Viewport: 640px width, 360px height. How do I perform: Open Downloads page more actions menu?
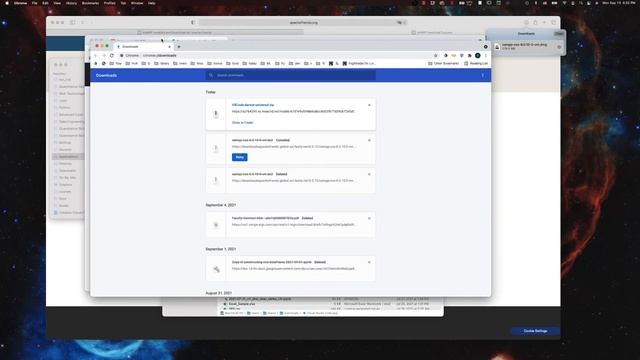click(482, 75)
